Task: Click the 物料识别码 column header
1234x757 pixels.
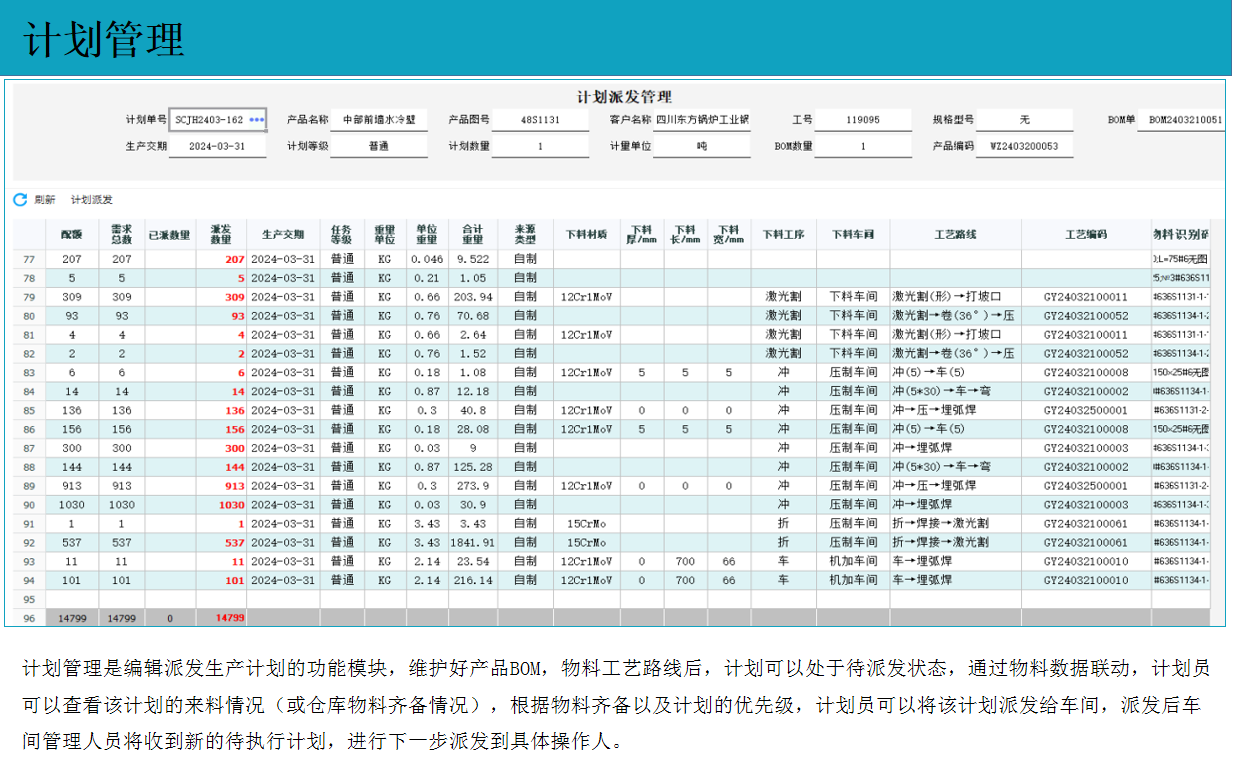Action: click(1181, 234)
